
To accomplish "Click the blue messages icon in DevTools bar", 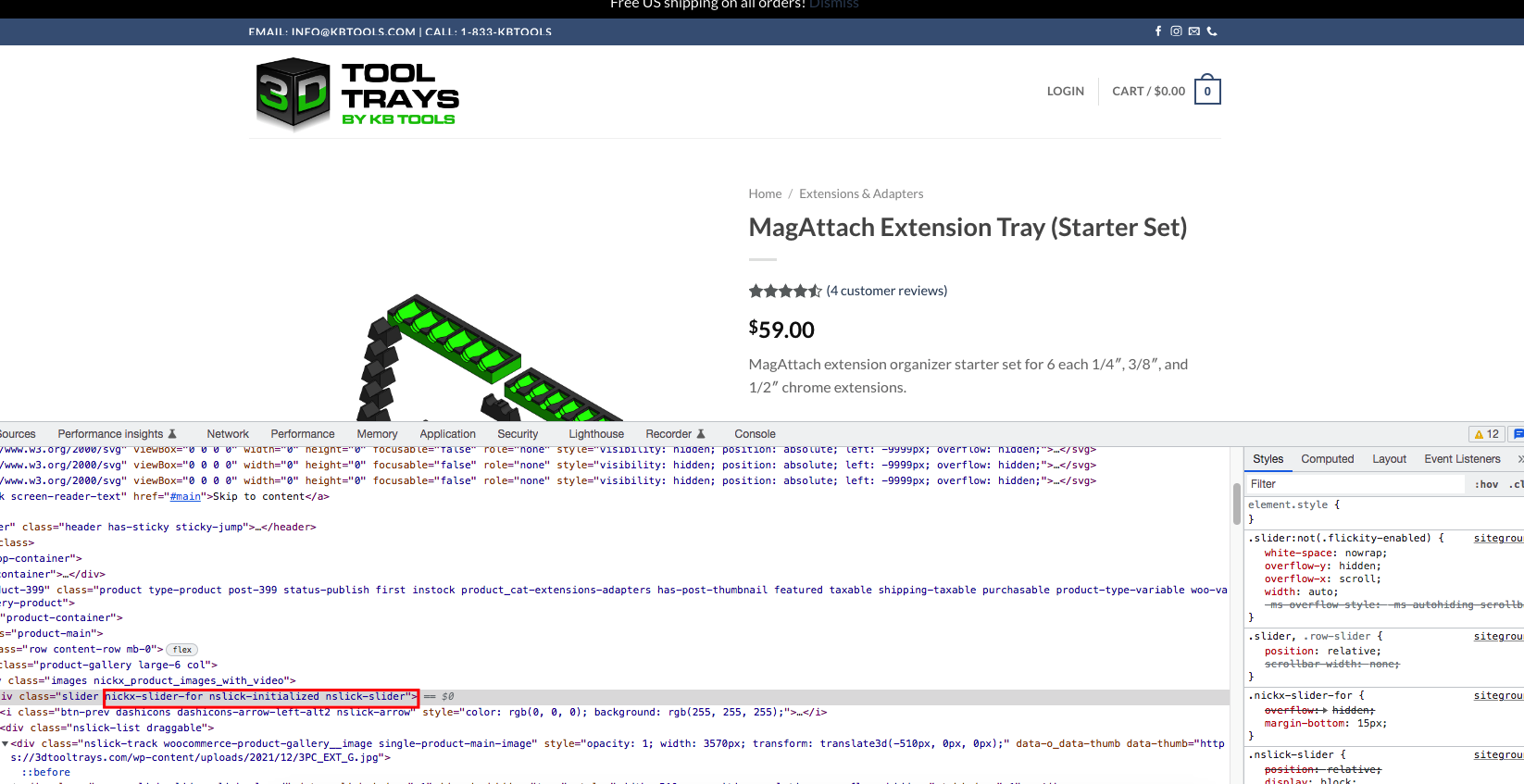I will pyautogui.click(x=1518, y=434).
